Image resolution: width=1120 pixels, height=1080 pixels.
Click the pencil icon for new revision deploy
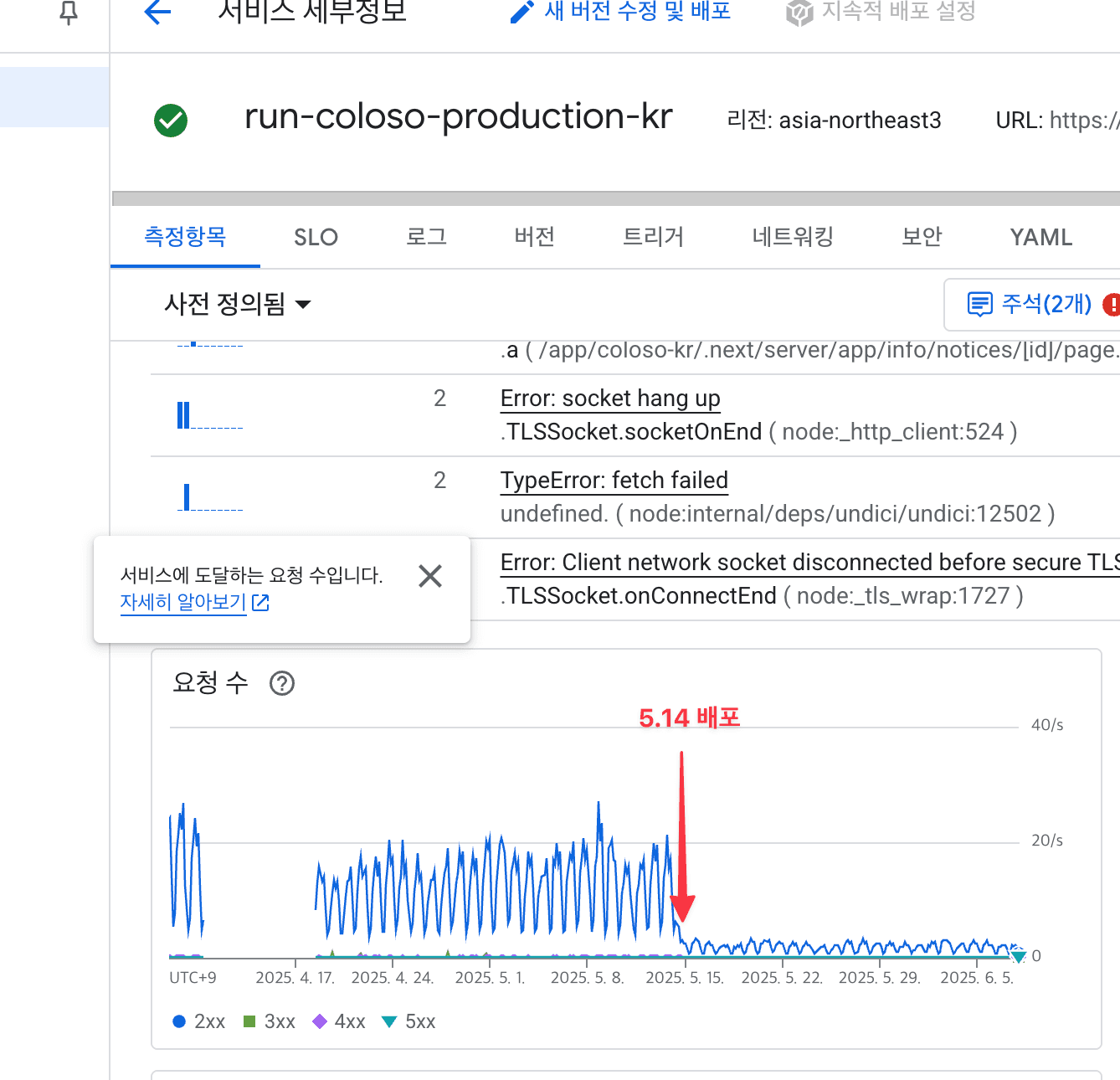point(521,12)
